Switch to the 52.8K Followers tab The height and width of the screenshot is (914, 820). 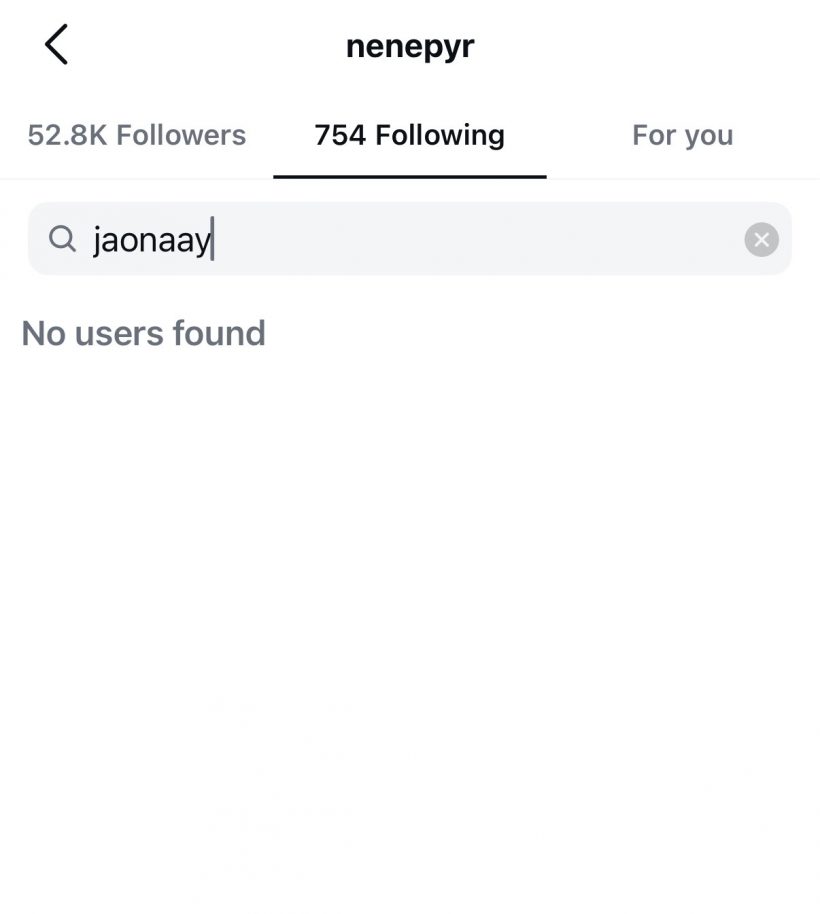137,135
